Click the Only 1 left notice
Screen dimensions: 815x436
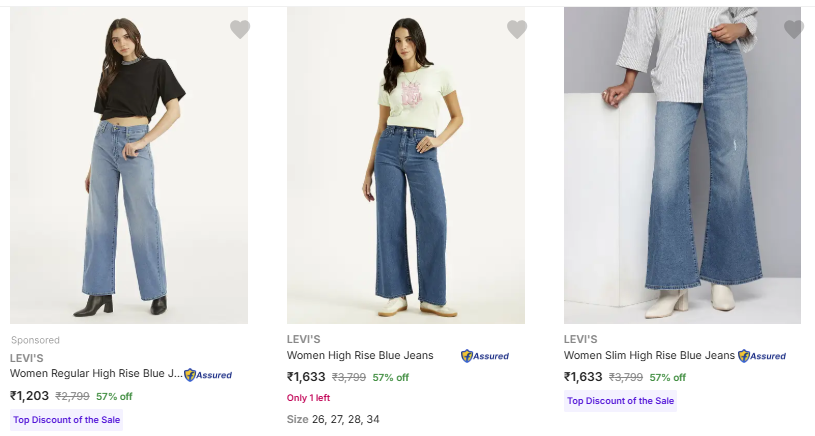(311, 398)
